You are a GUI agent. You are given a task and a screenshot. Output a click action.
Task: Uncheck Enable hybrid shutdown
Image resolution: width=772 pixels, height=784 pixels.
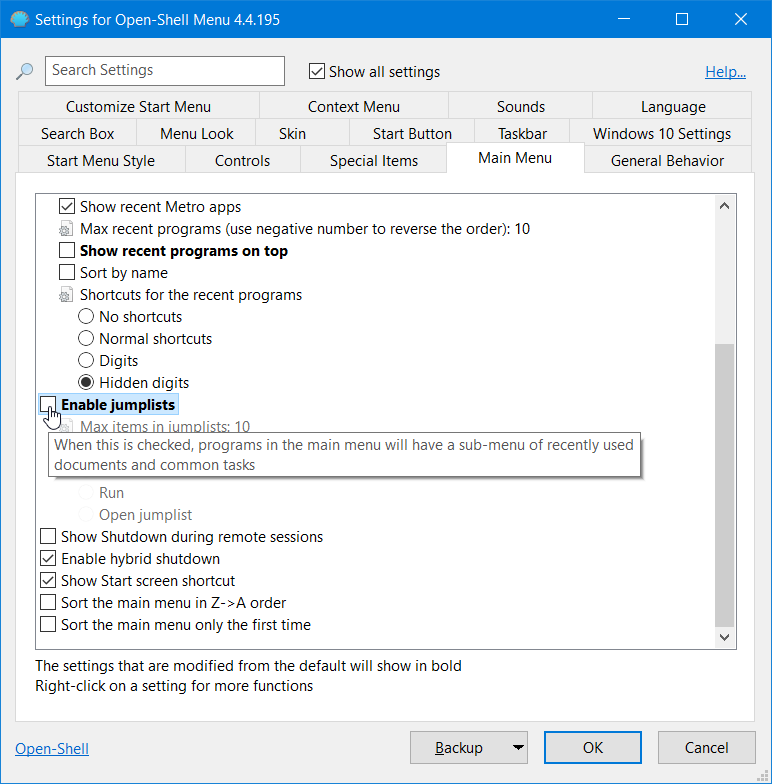click(48, 558)
